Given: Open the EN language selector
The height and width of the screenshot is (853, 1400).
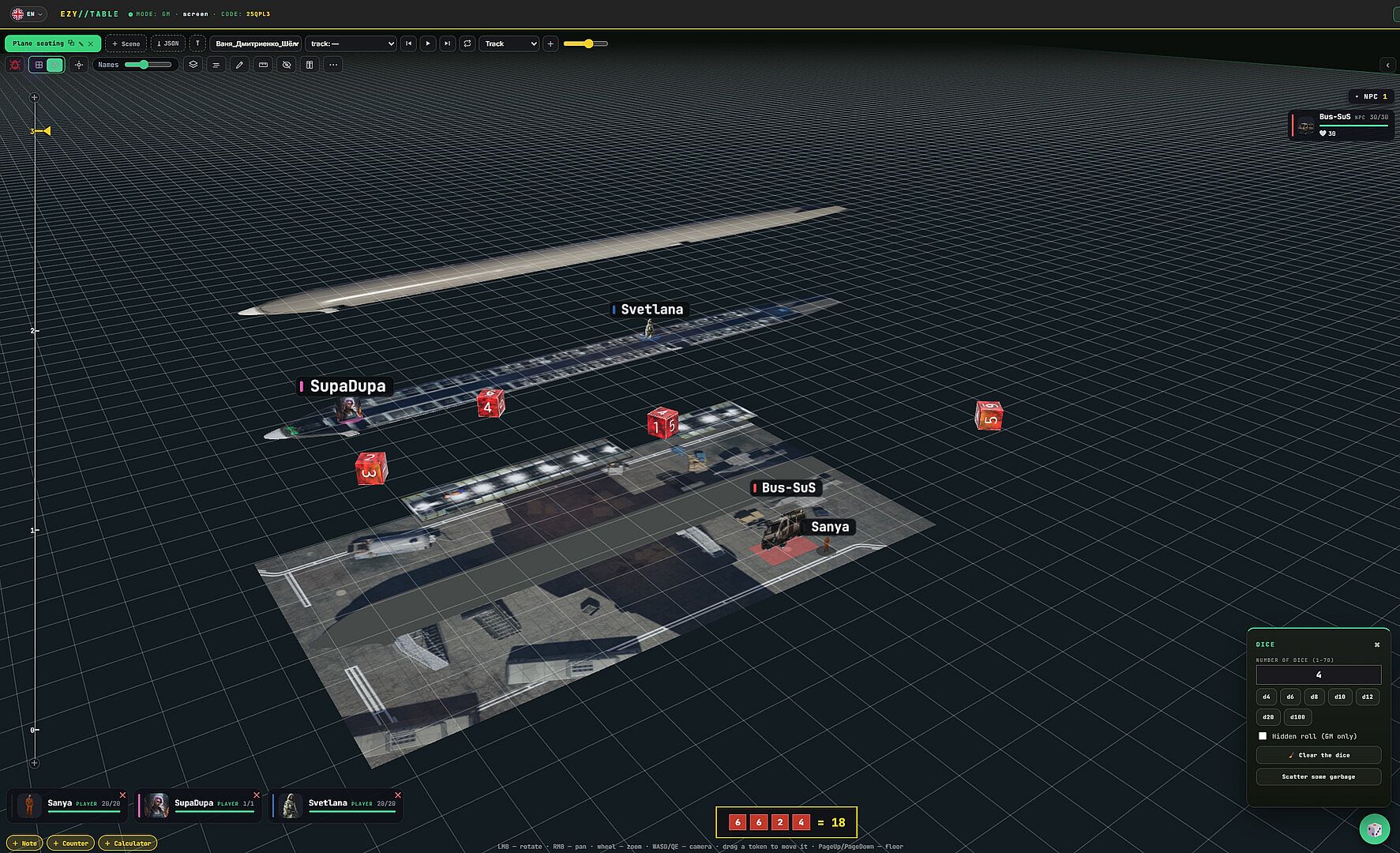Looking at the screenshot, I should (x=28, y=14).
